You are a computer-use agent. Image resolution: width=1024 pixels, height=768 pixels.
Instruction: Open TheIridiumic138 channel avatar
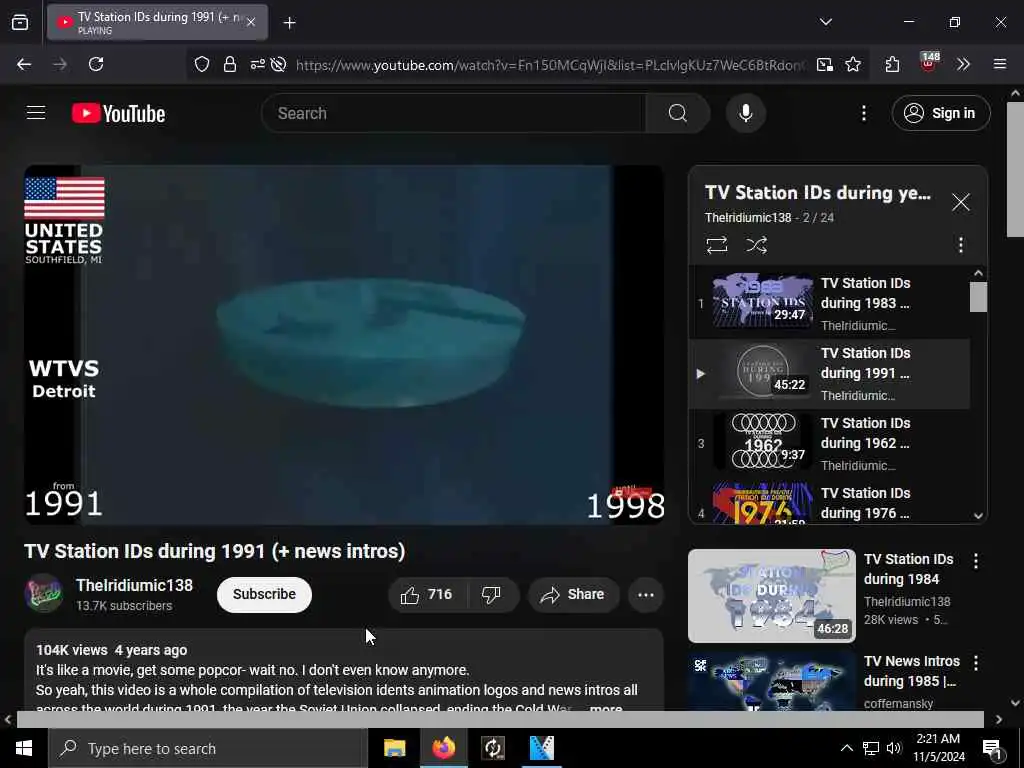[x=43, y=594]
